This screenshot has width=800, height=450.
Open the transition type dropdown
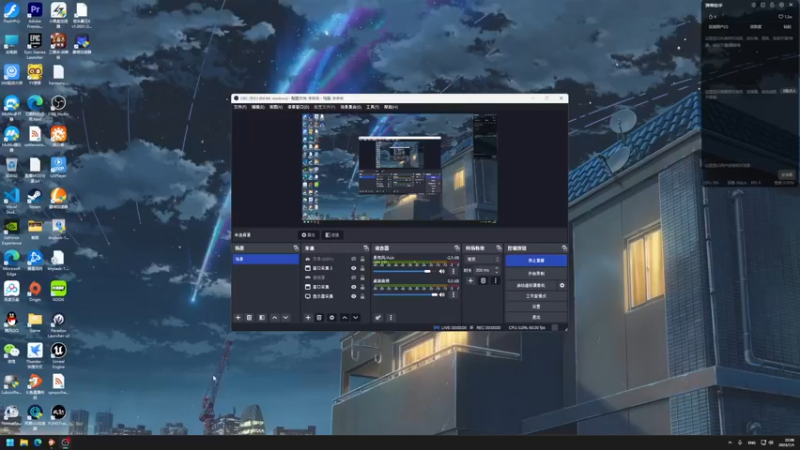(x=482, y=260)
